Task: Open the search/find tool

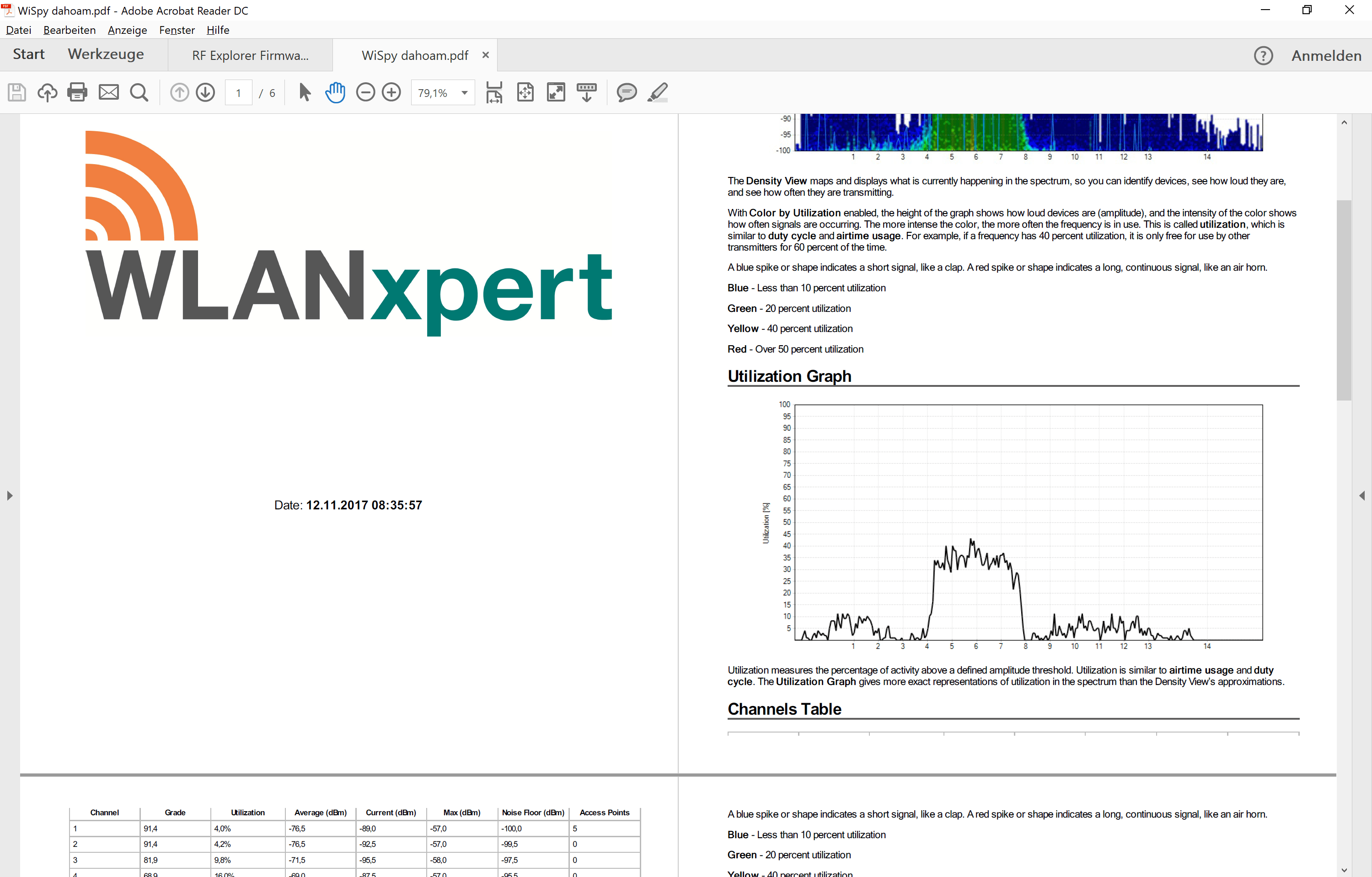Action: point(139,92)
